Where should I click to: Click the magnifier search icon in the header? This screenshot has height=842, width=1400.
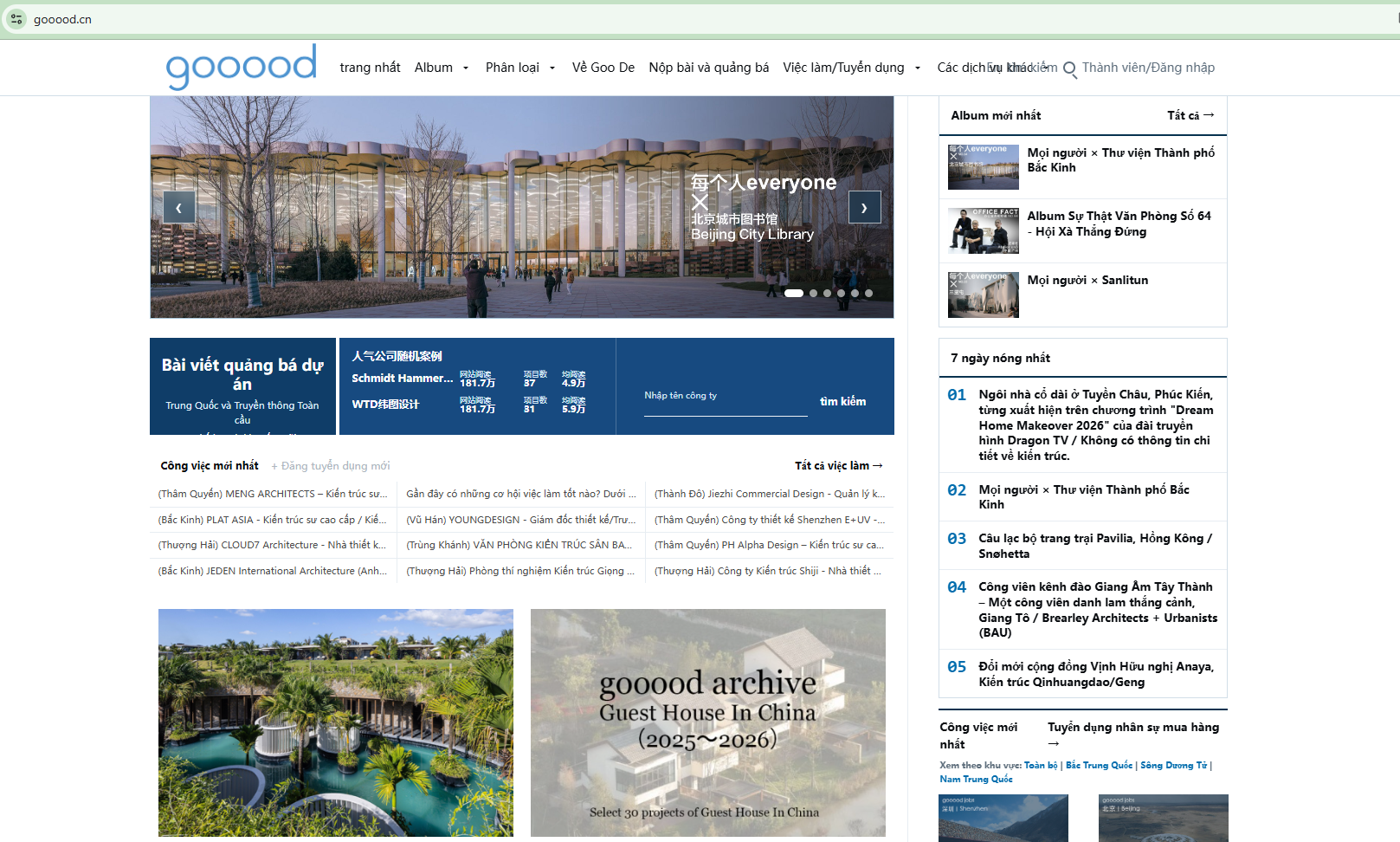tap(1070, 68)
